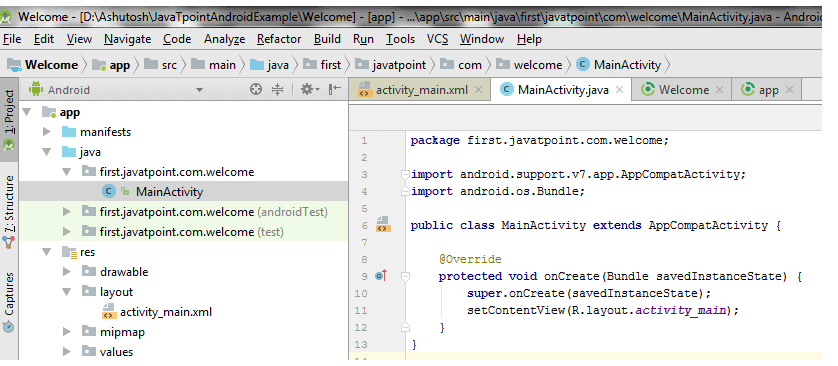Close the MainActivity.java tab

pos(619,90)
